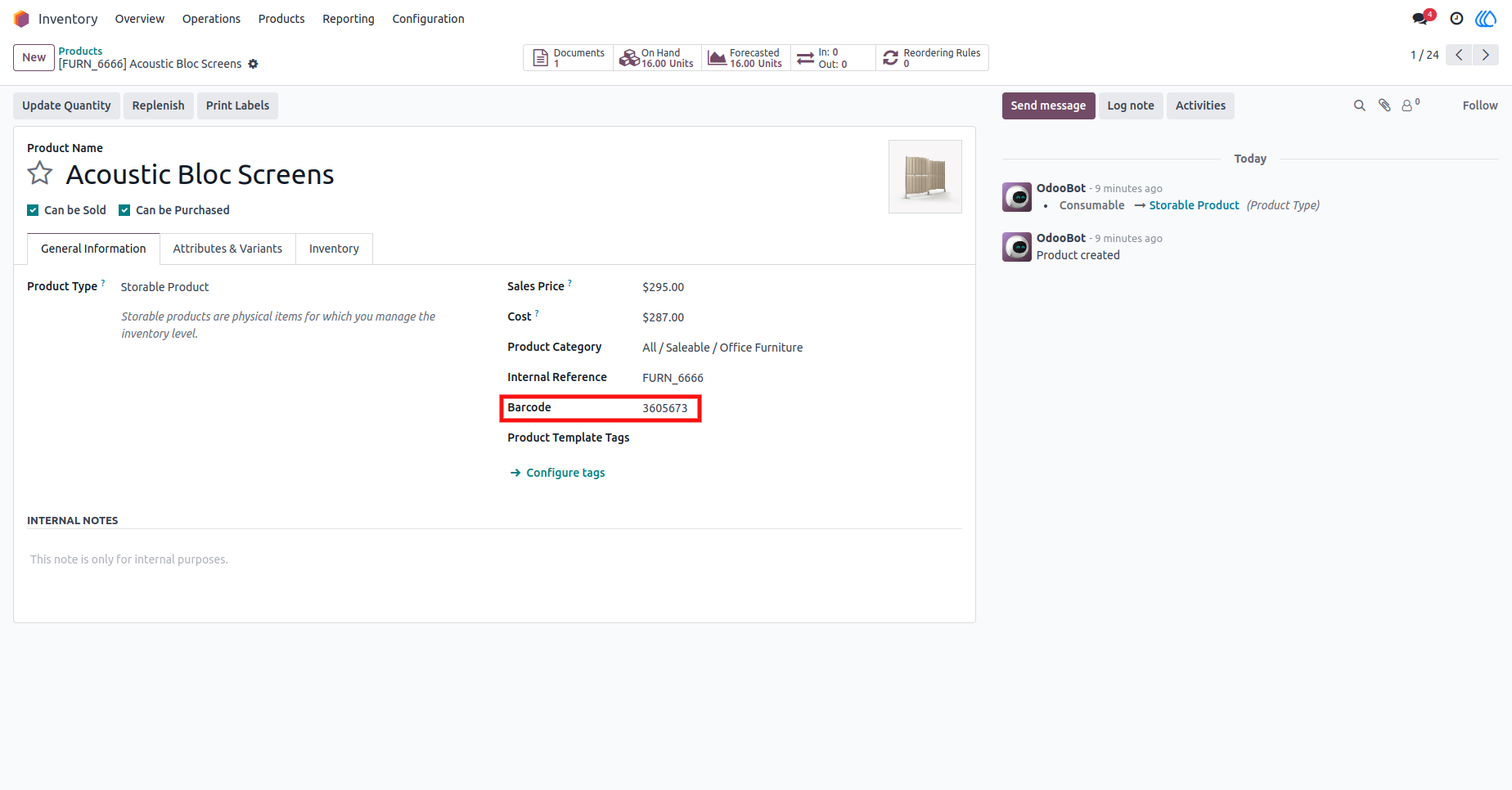Click the Product Template Tags field
The width and height of the screenshot is (1512, 790).
[x=802, y=438]
